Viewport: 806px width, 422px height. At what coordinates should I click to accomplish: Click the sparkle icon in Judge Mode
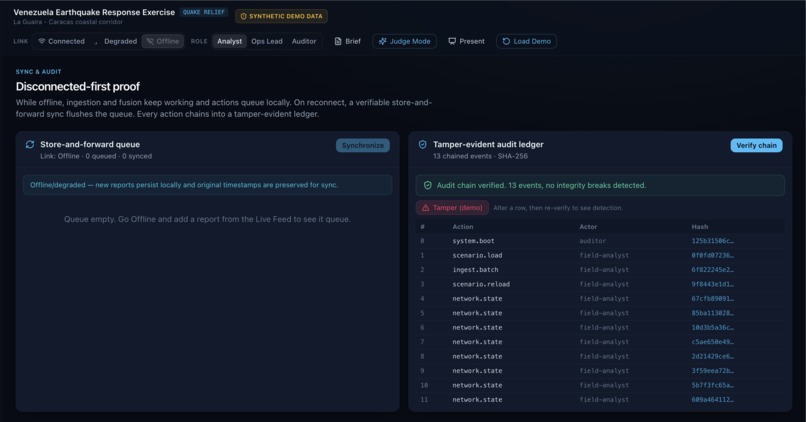pos(382,41)
